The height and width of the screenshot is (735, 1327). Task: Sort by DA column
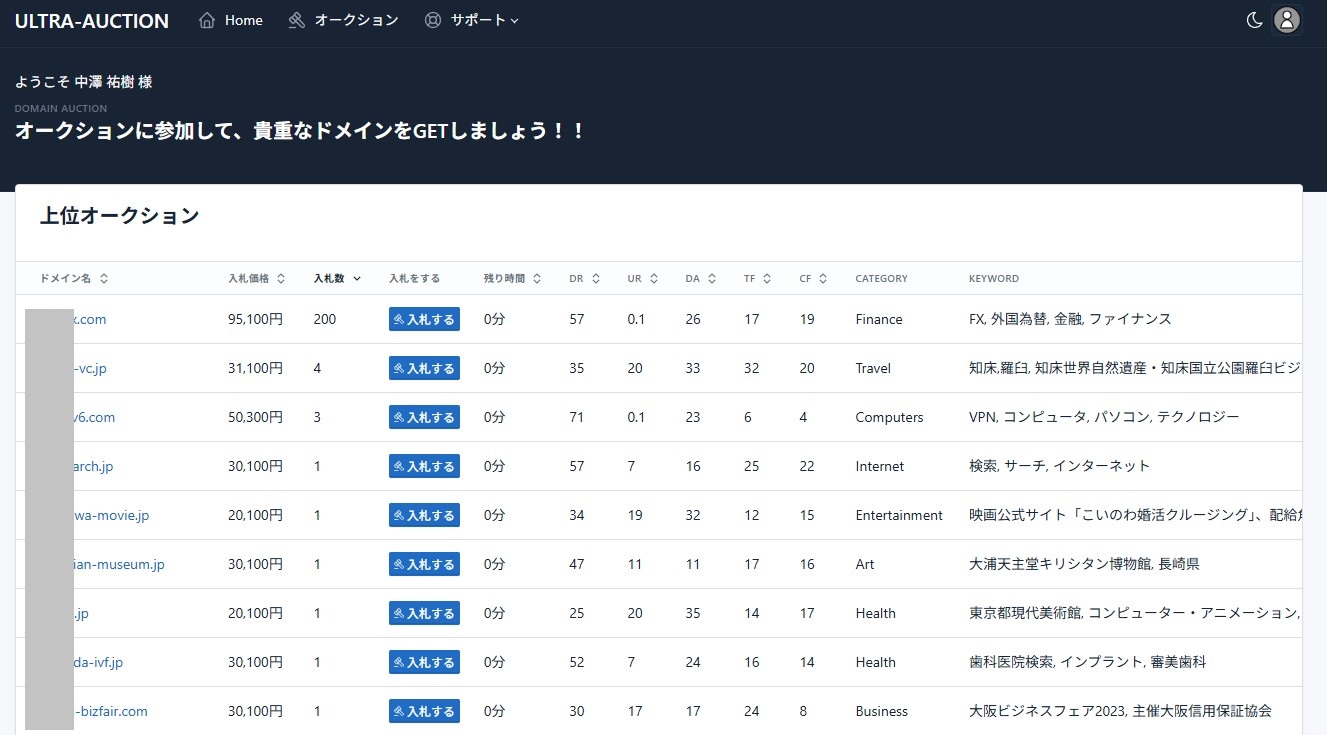[700, 279]
